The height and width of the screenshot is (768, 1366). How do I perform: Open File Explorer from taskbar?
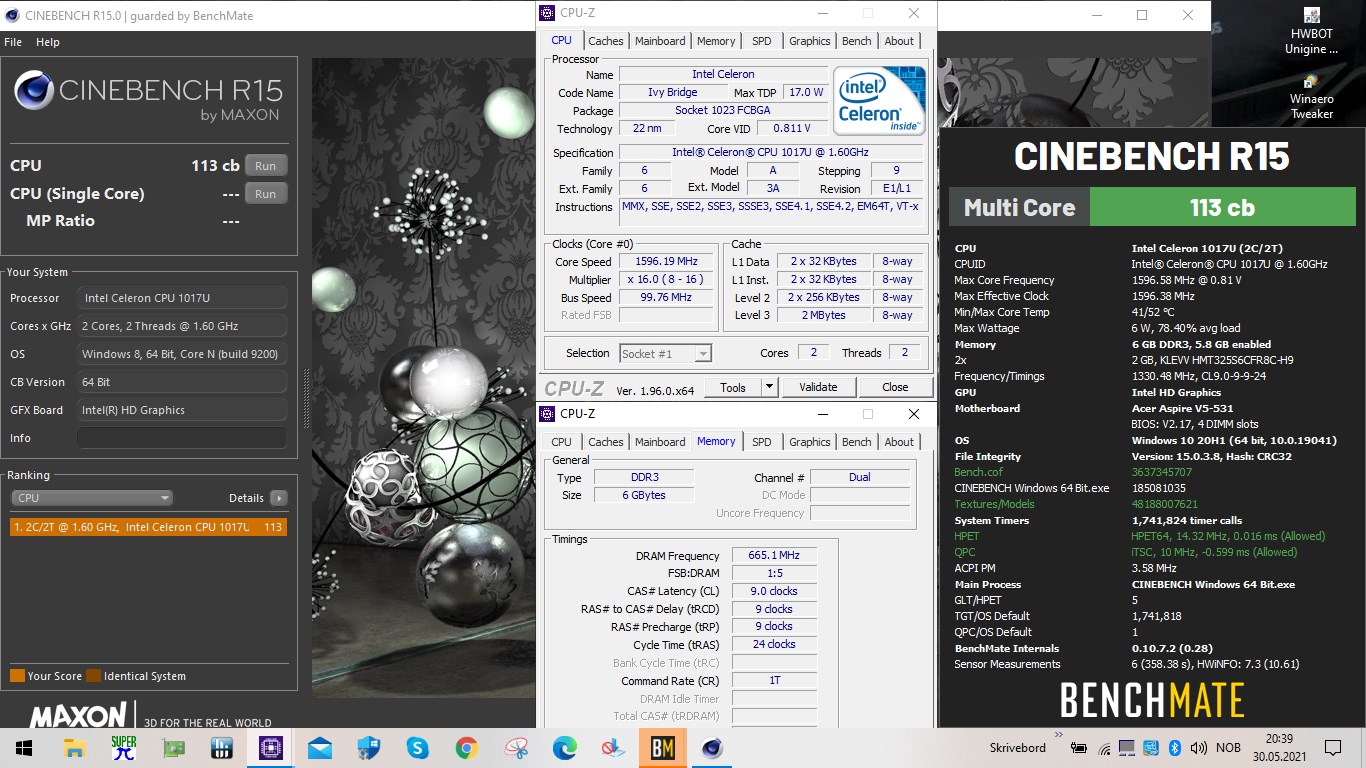74,747
